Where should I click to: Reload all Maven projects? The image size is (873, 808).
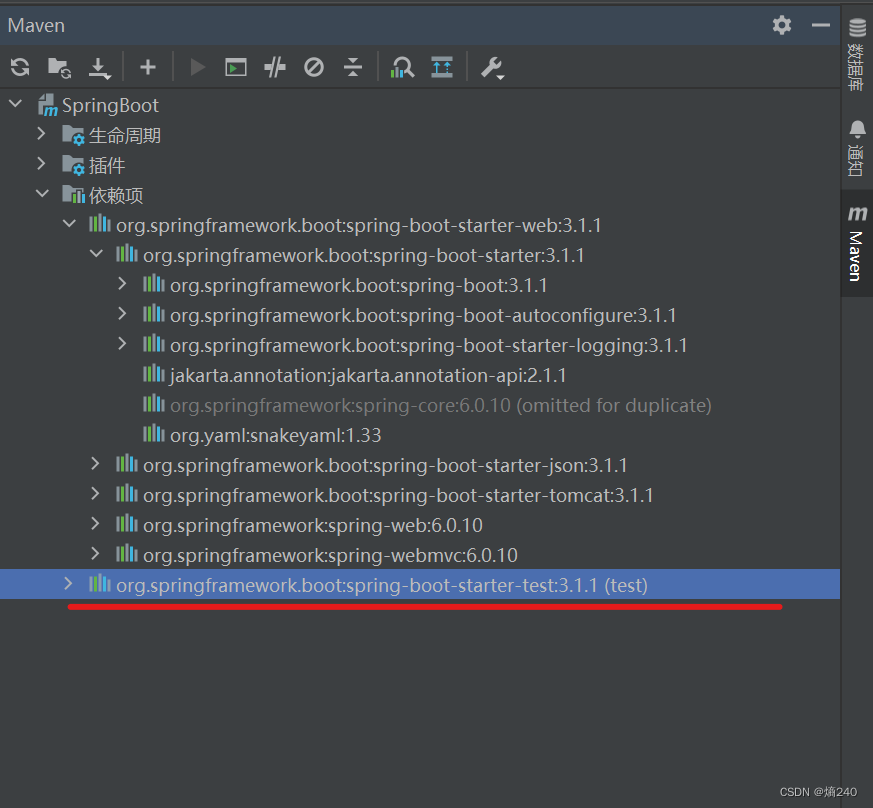point(20,67)
